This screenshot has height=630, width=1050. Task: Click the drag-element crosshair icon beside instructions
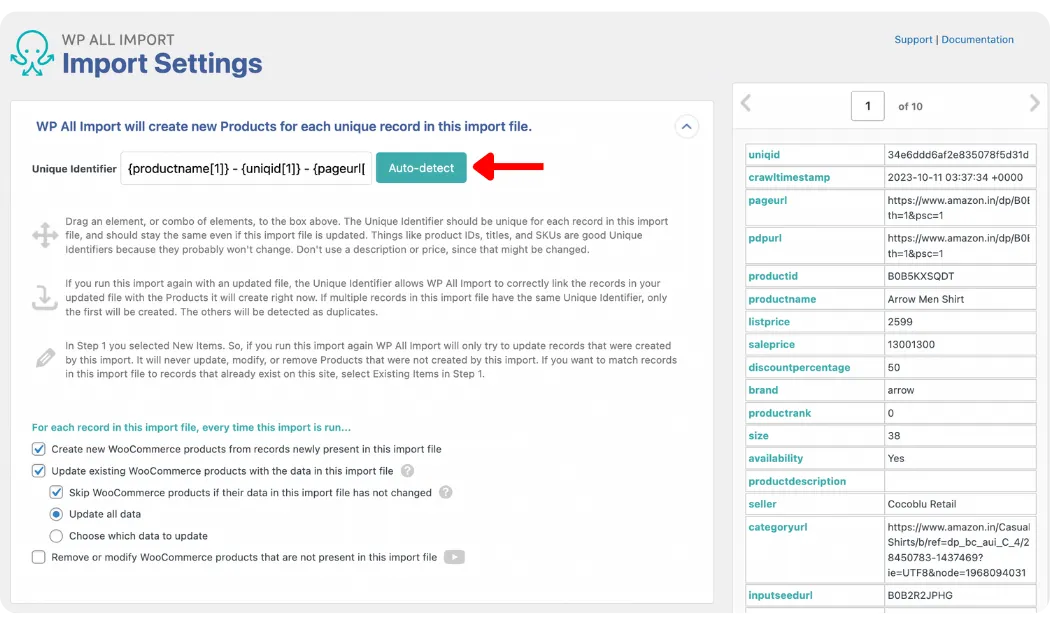pyautogui.click(x=44, y=234)
